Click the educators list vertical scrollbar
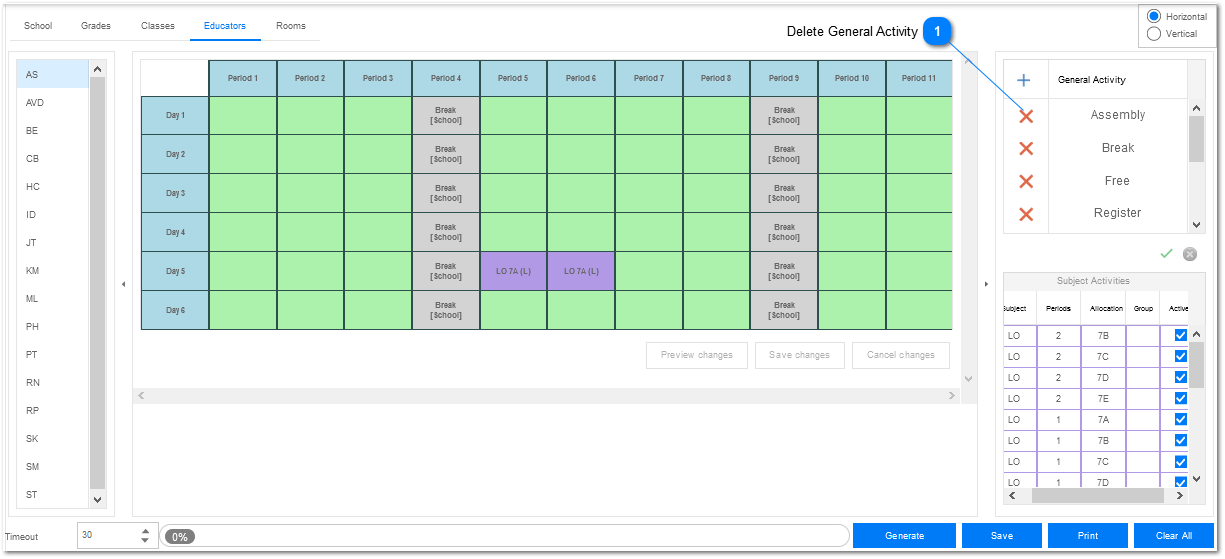 click(x=97, y=284)
